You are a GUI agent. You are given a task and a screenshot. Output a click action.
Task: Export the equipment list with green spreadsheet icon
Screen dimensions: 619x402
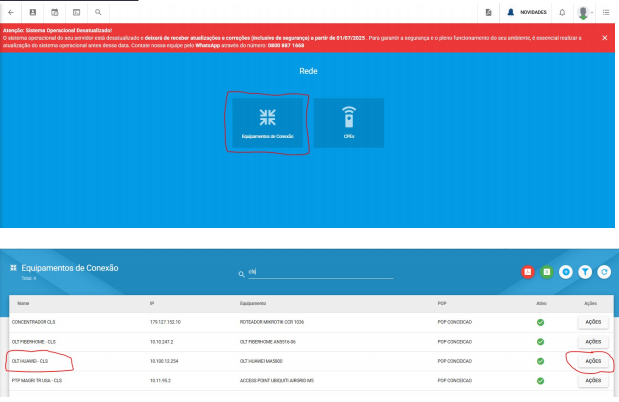(x=546, y=271)
